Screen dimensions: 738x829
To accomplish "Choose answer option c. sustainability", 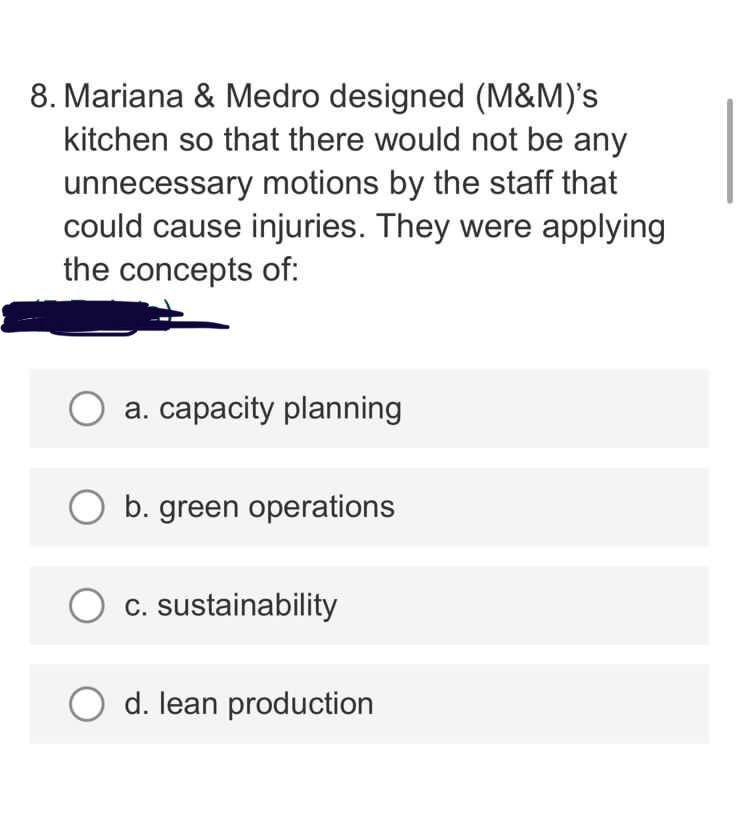I will coord(231,605).
